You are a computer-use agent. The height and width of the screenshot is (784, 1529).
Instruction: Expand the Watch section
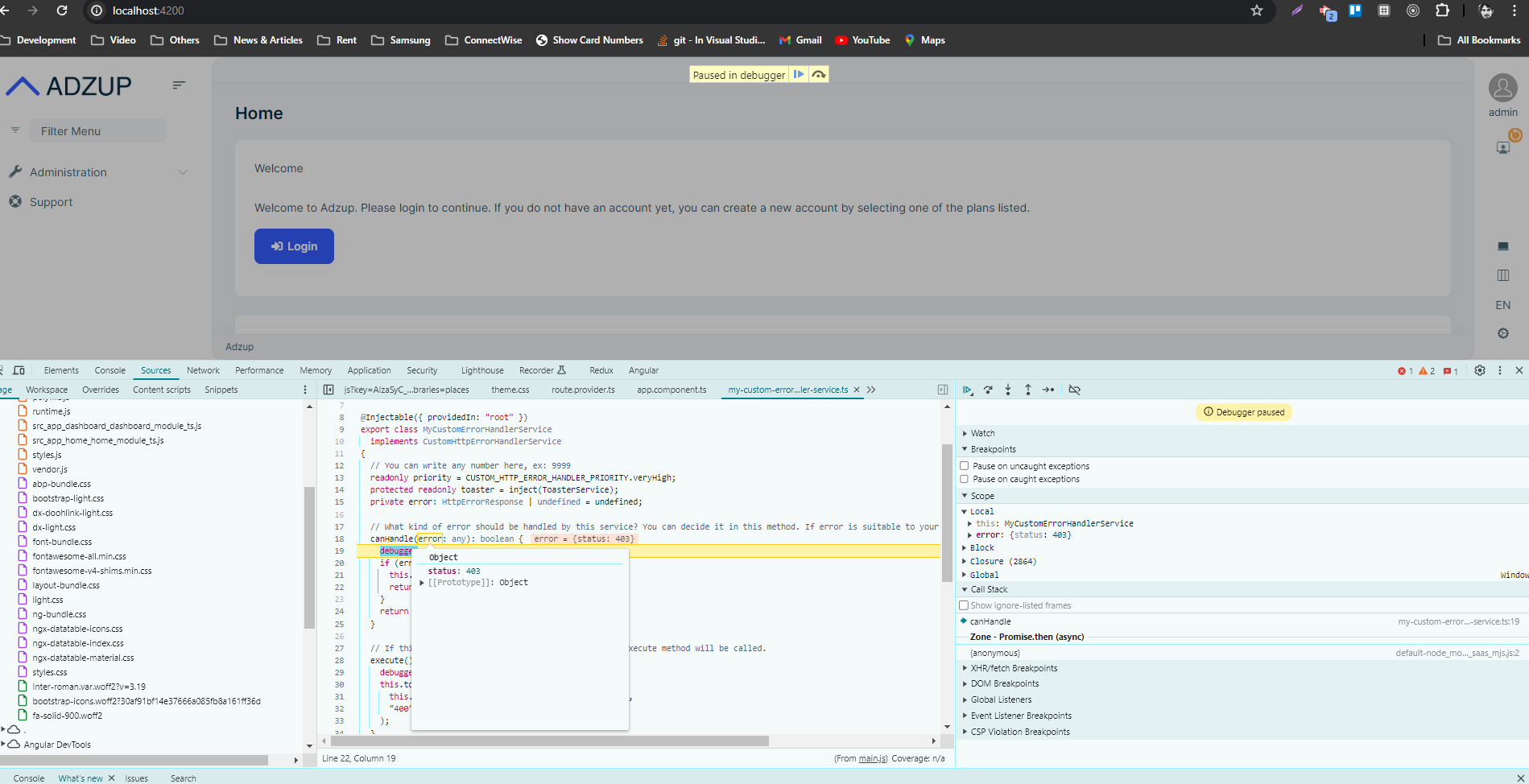click(x=982, y=433)
